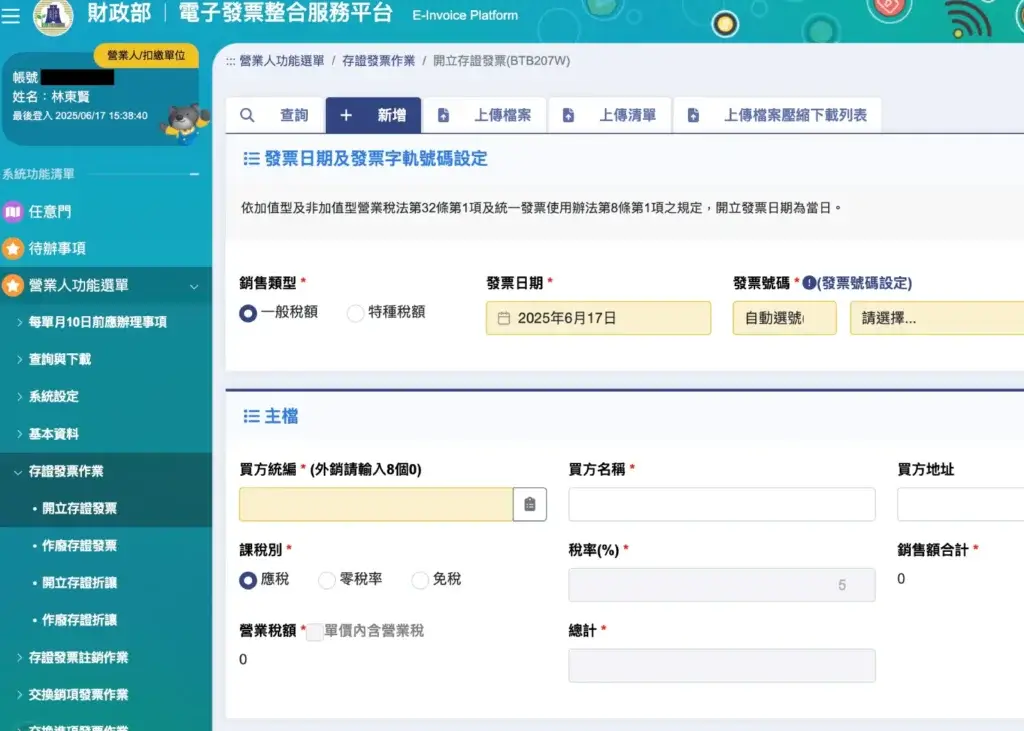Switch to the 查詢 tab
1024x731 pixels.
(x=276, y=116)
